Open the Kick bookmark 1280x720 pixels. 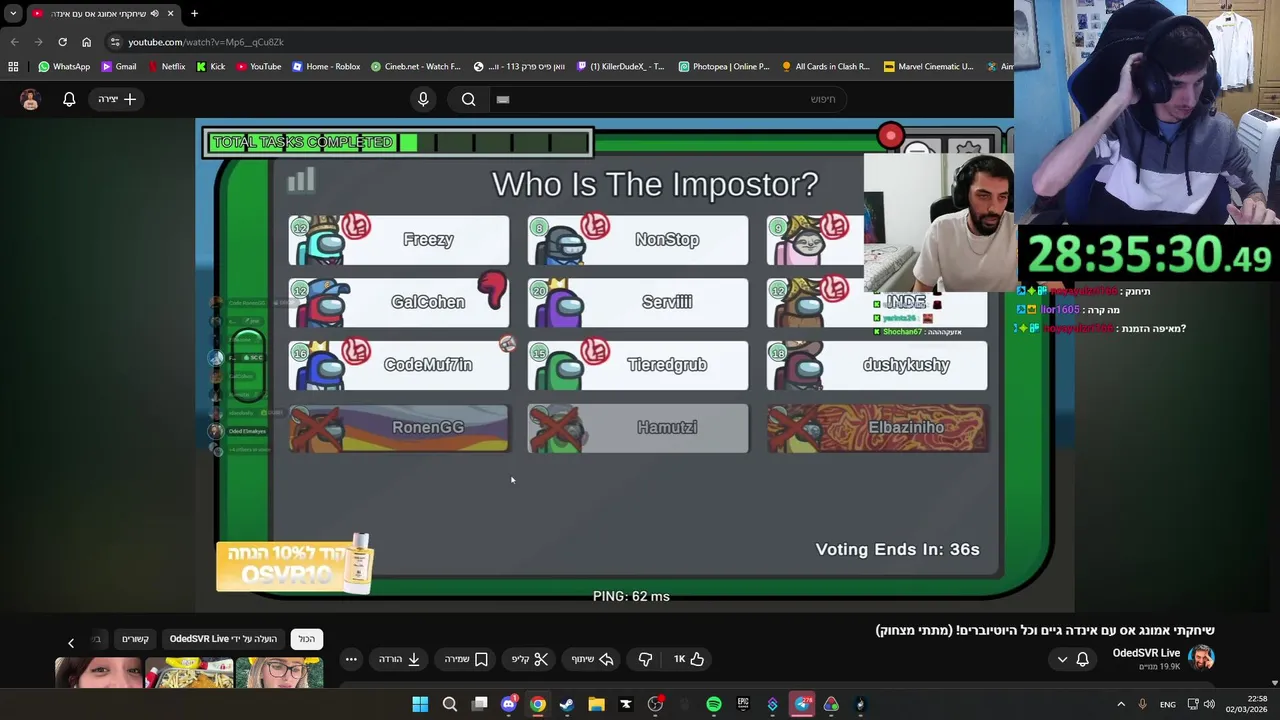point(210,67)
